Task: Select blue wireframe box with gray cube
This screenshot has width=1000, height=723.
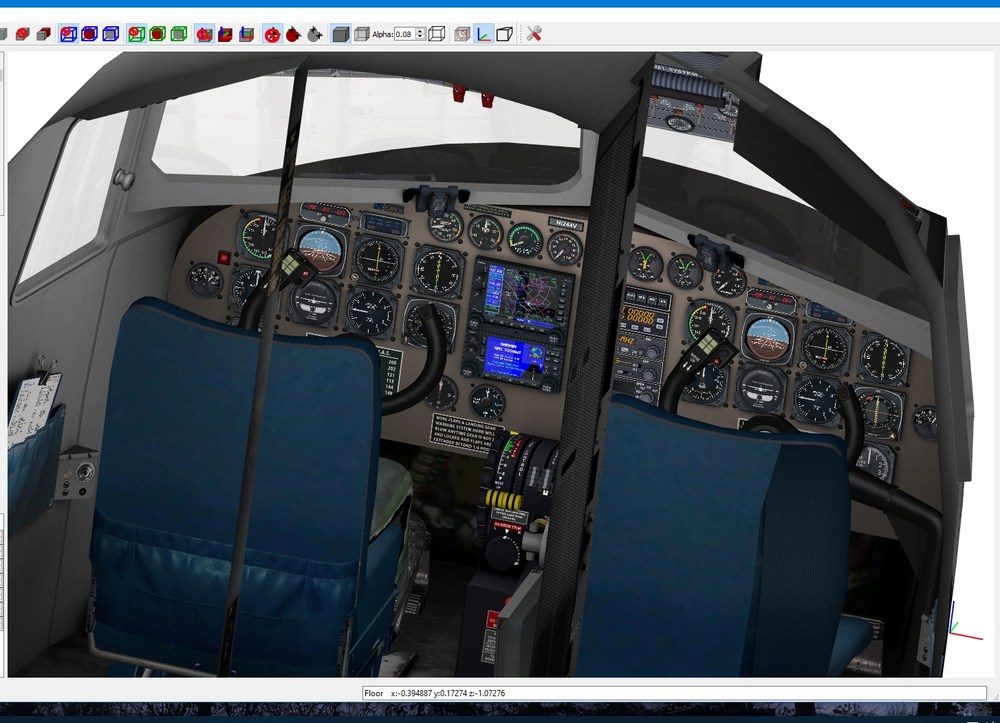Action: tap(111, 34)
